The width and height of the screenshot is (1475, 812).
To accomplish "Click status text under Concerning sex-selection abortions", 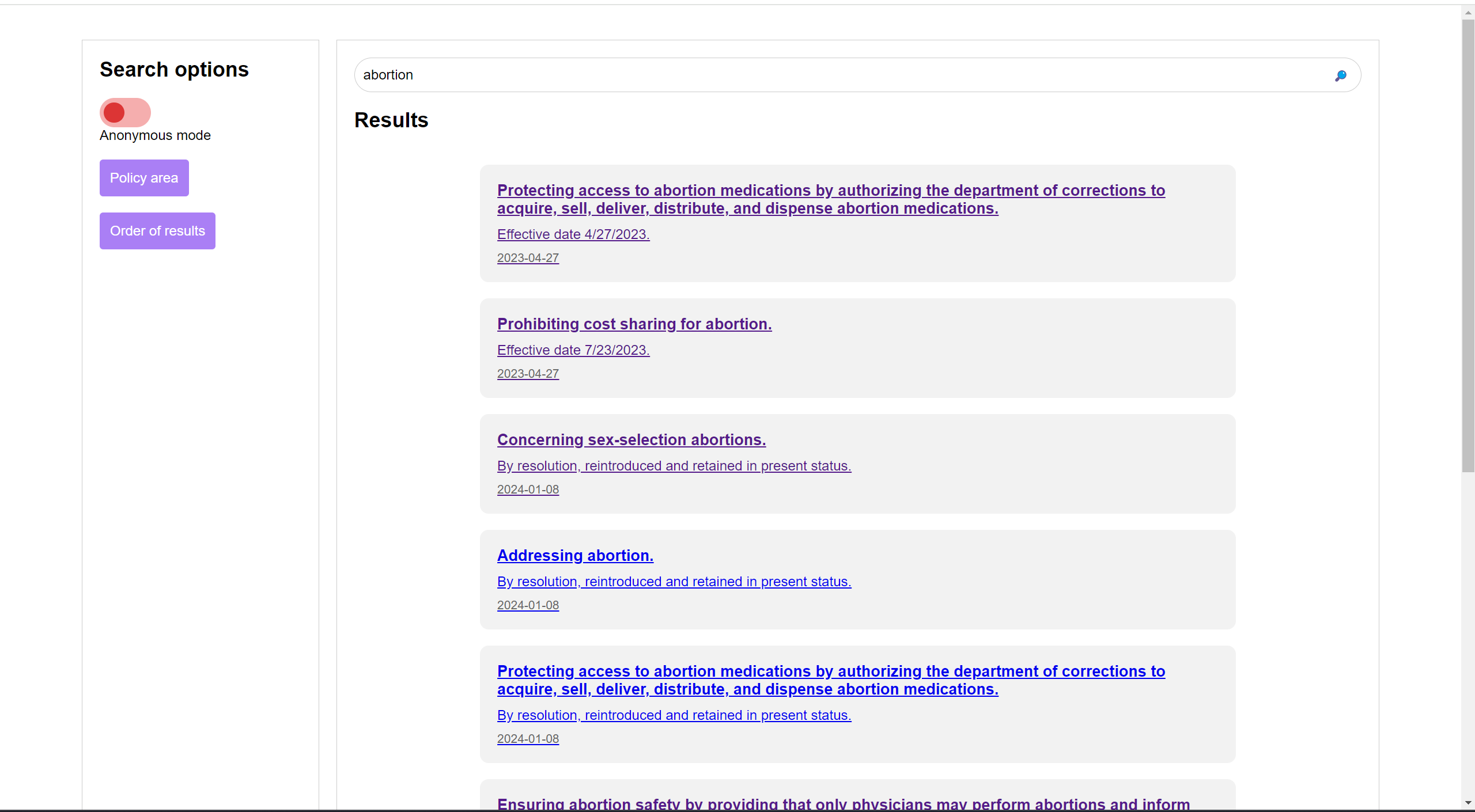I will pos(674,466).
